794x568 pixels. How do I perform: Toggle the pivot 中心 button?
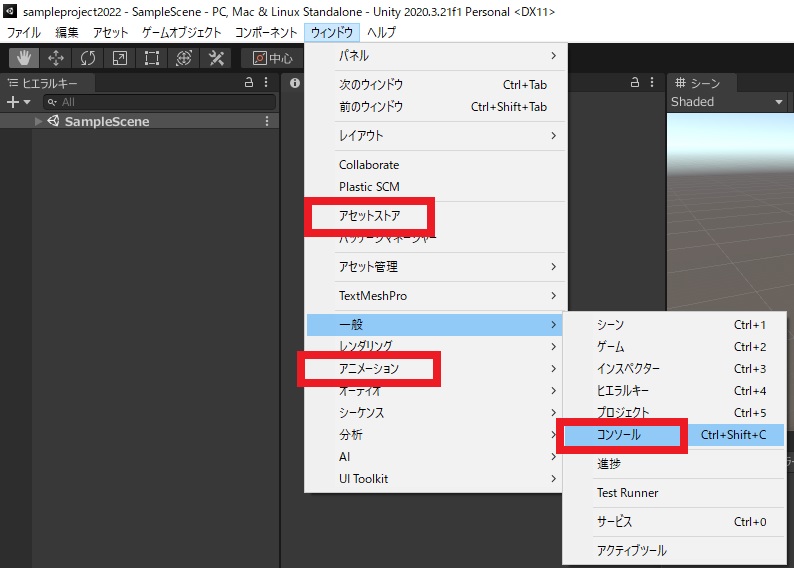(272, 58)
